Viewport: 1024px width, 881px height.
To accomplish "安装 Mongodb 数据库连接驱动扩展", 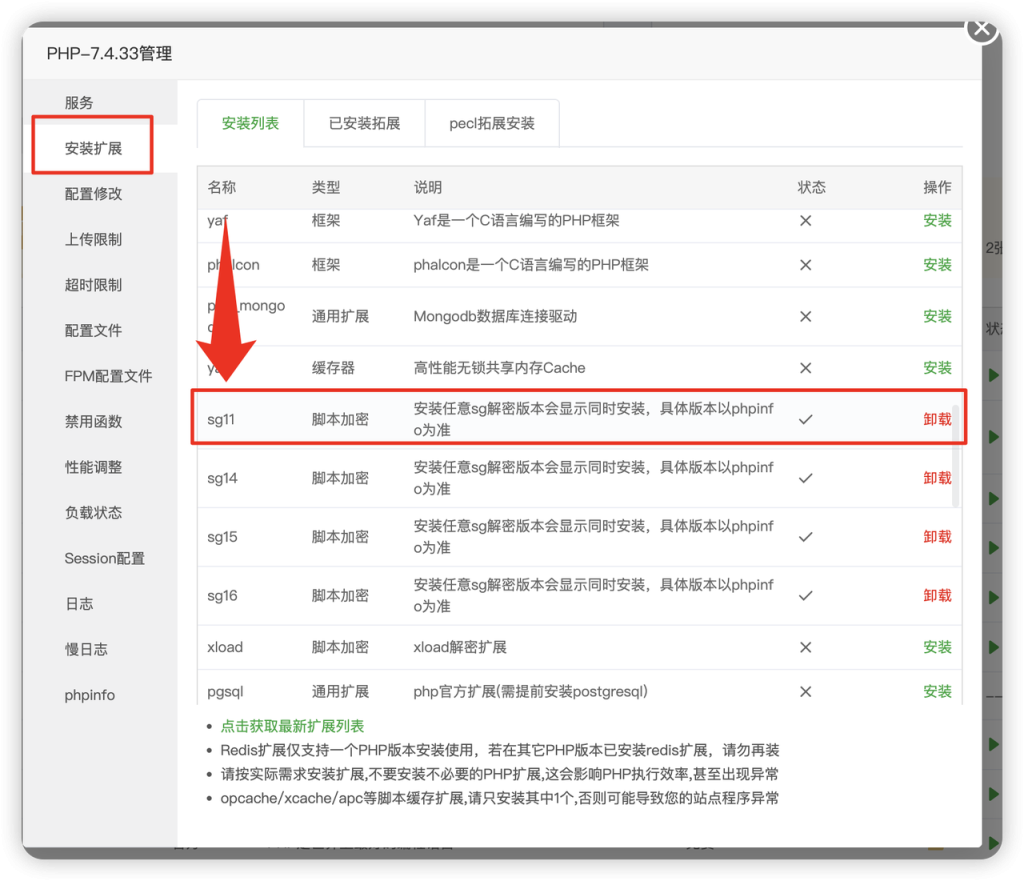I will [936, 315].
